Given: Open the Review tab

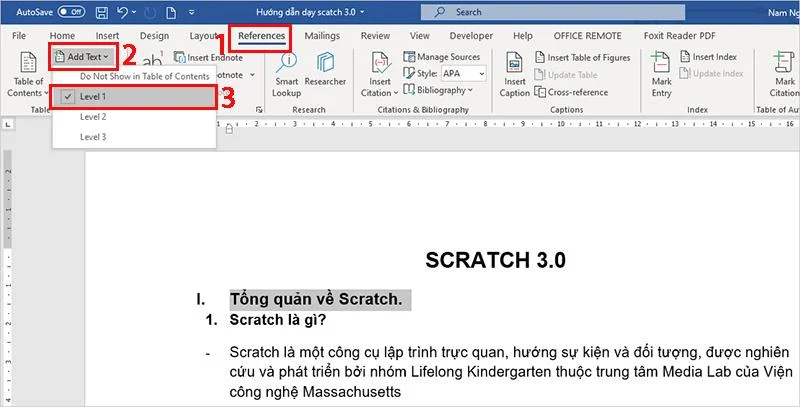Looking at the screenshot, I should (375, 36).
